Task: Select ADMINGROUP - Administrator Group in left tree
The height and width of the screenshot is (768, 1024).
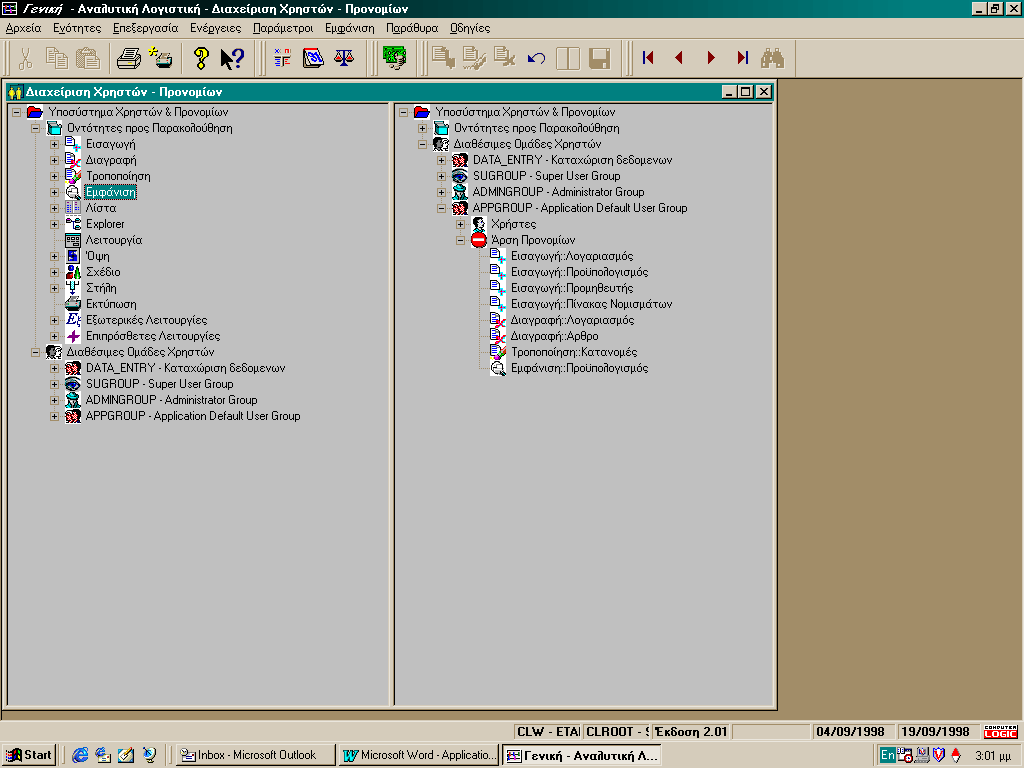Action: tap(171, 400)
